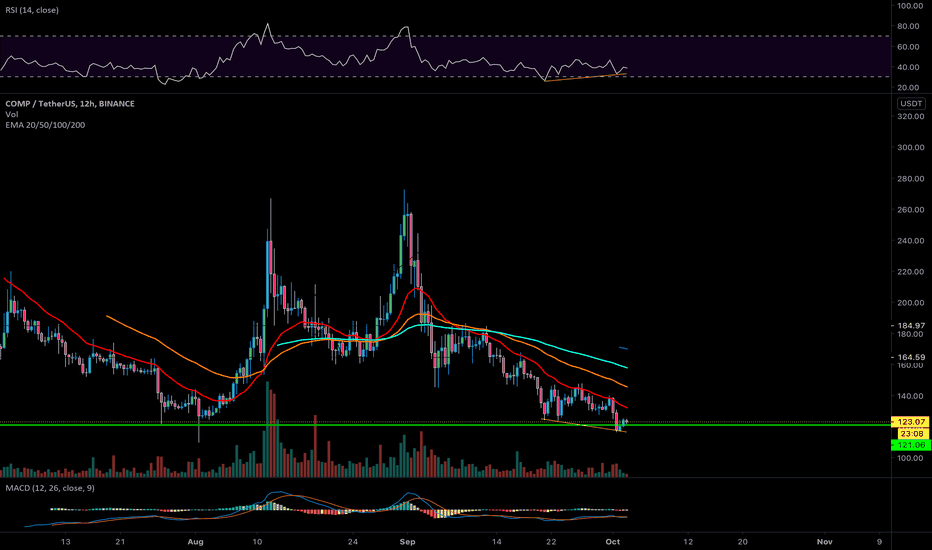Click the 13 date label on time axis

[x=65, y=542]
